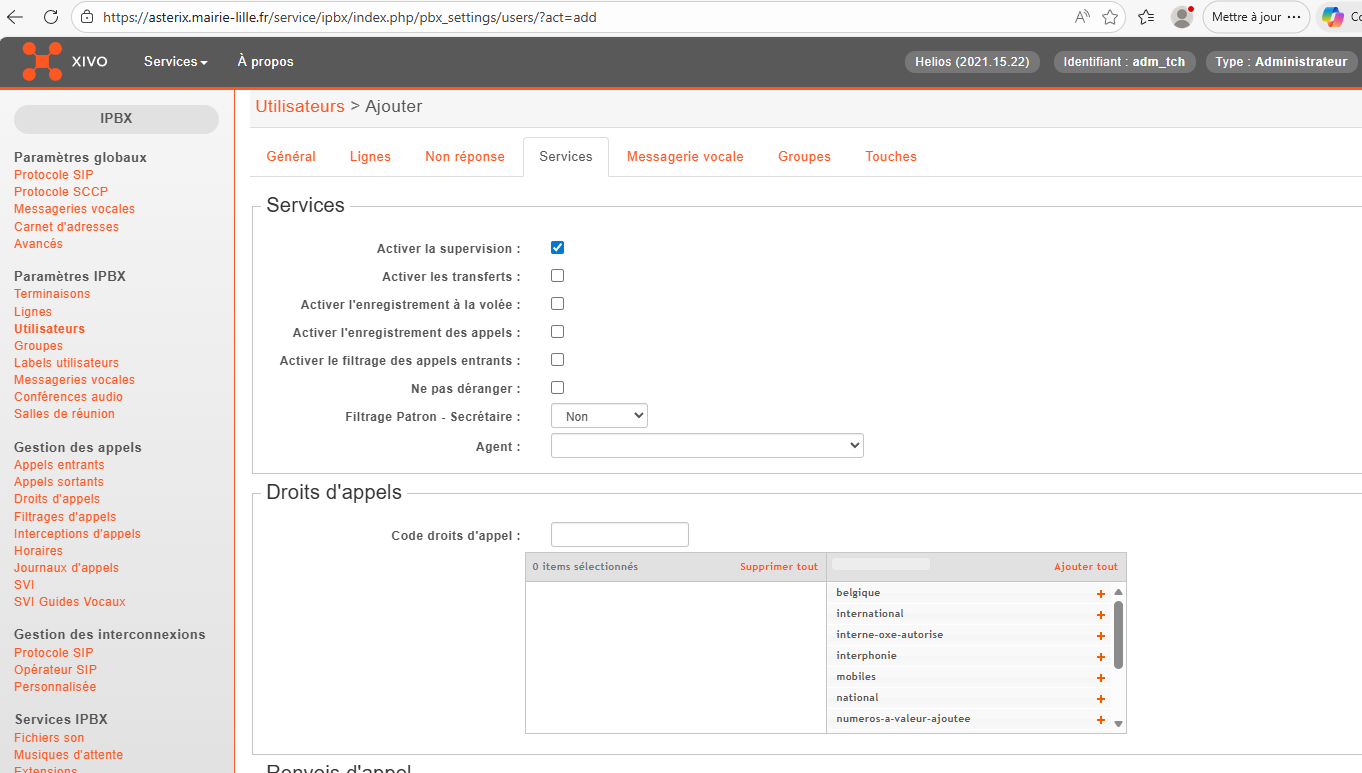Add mobiles with its plus icon
Screen dimensions: 1362x773
(1101, 678)
